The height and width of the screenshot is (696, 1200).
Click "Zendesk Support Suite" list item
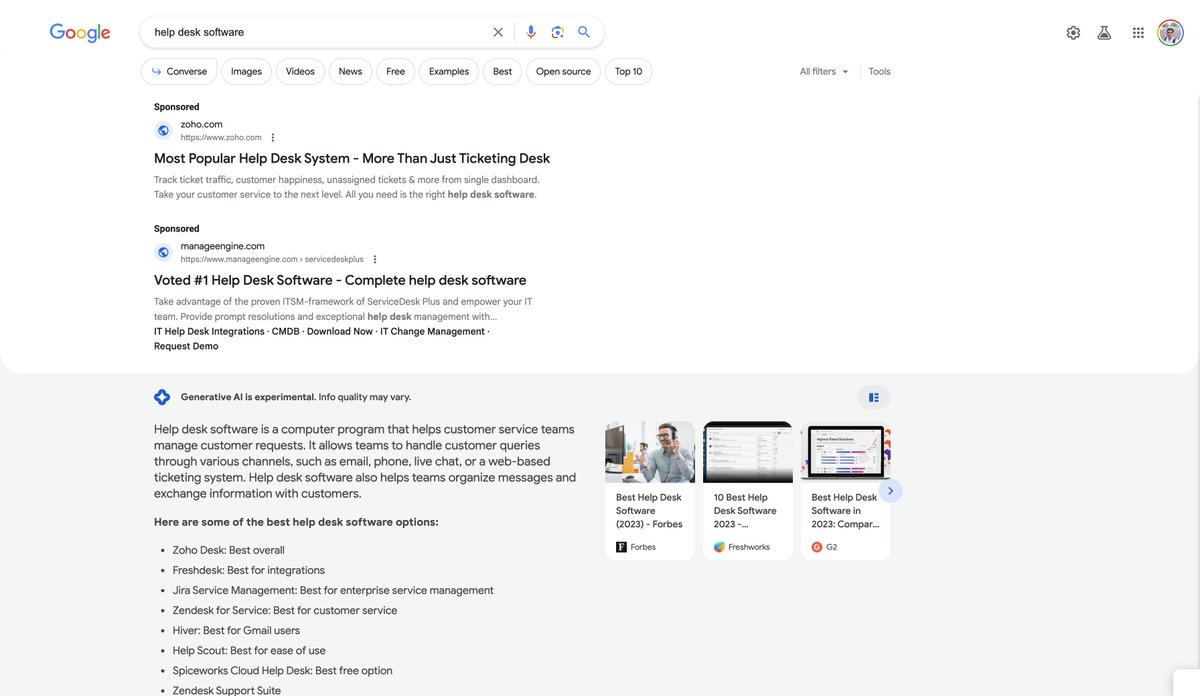click(226, 690)
